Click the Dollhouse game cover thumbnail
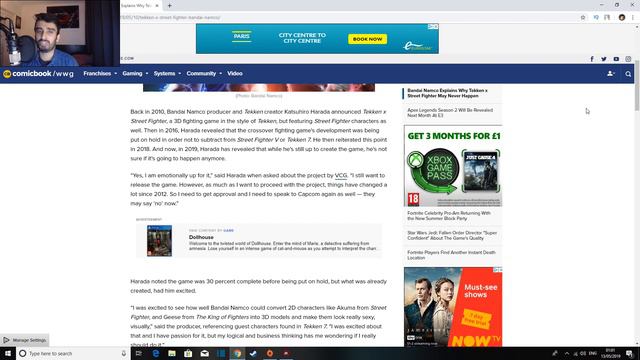The height and width of the screenshot is (360, 640). 159,241
